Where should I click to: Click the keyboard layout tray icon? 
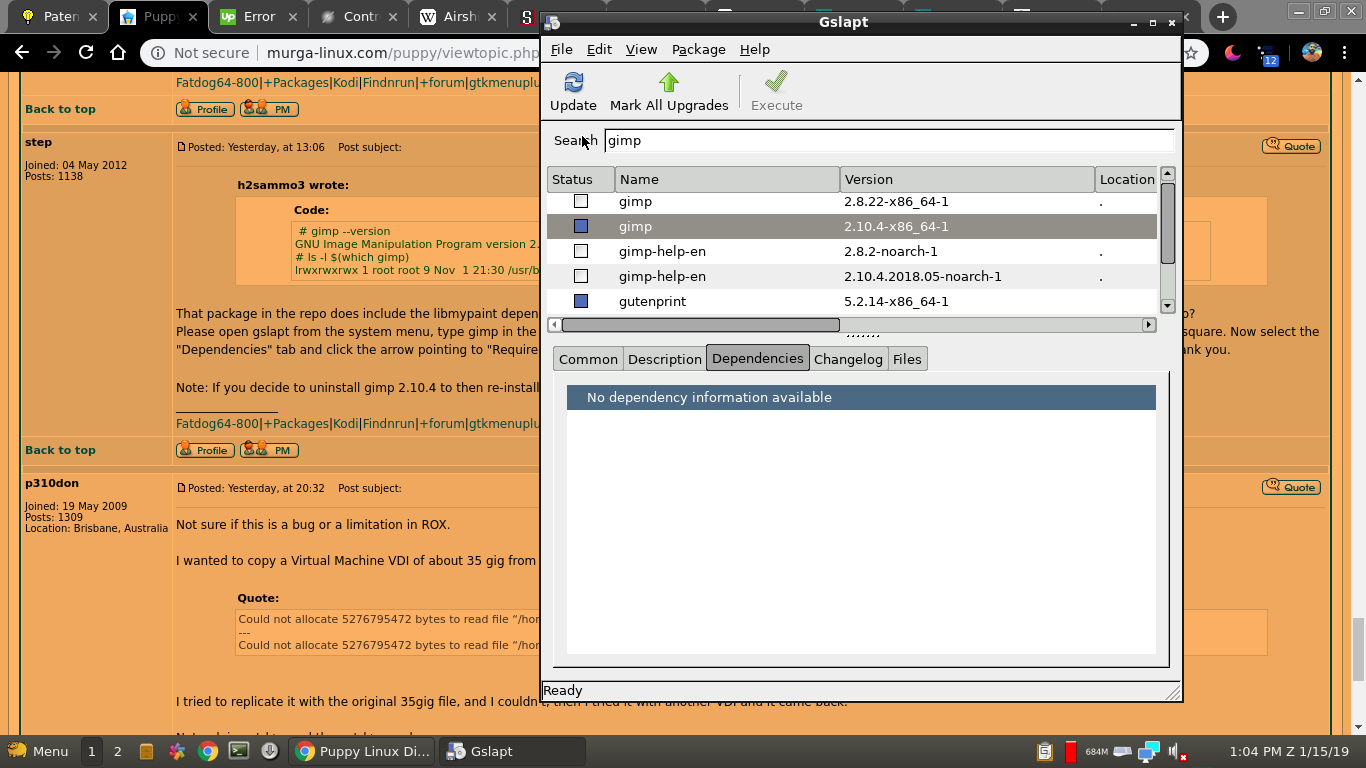pyautogui.click(x=1122, y=751)
